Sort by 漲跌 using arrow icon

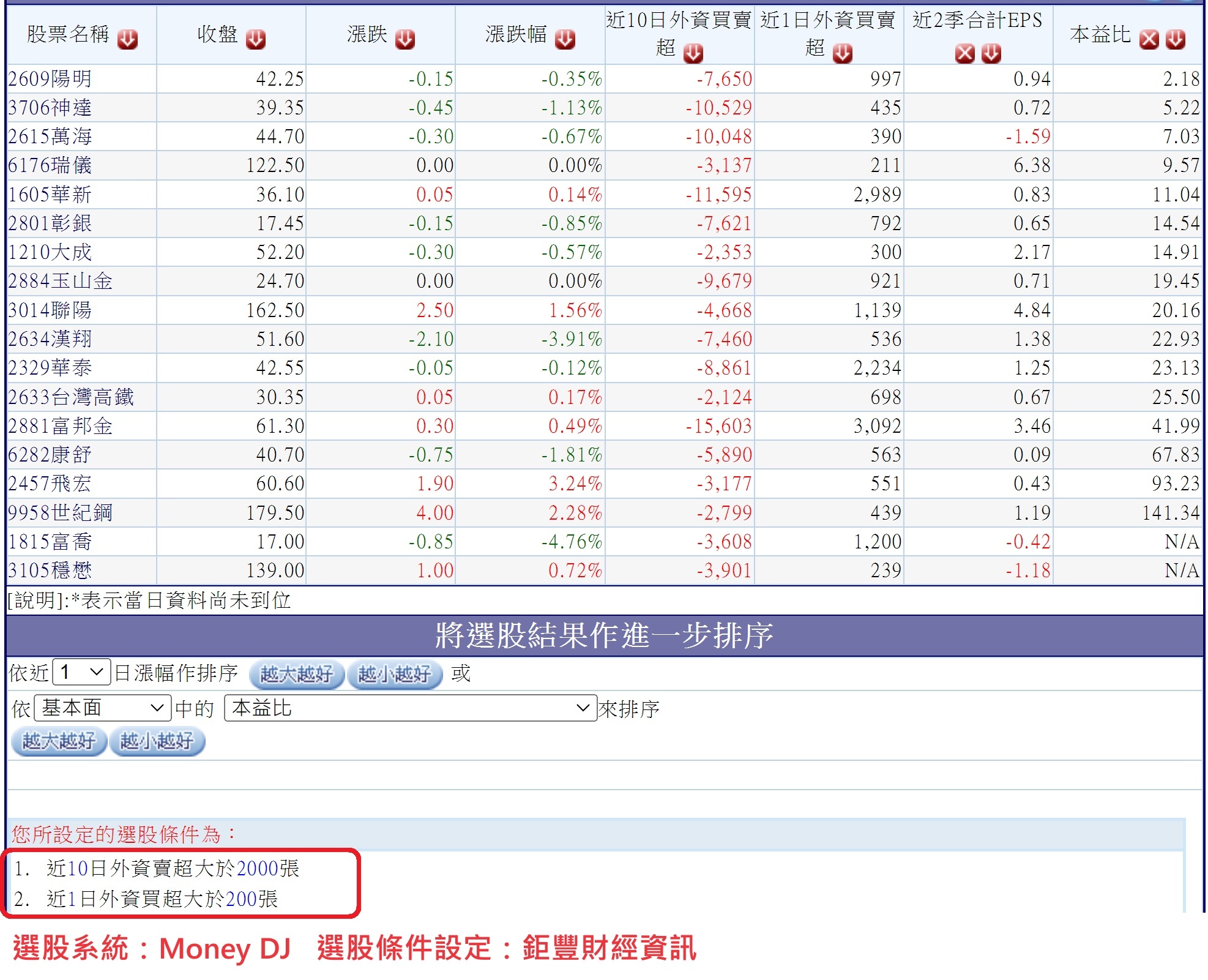click(x=405, y=40)
